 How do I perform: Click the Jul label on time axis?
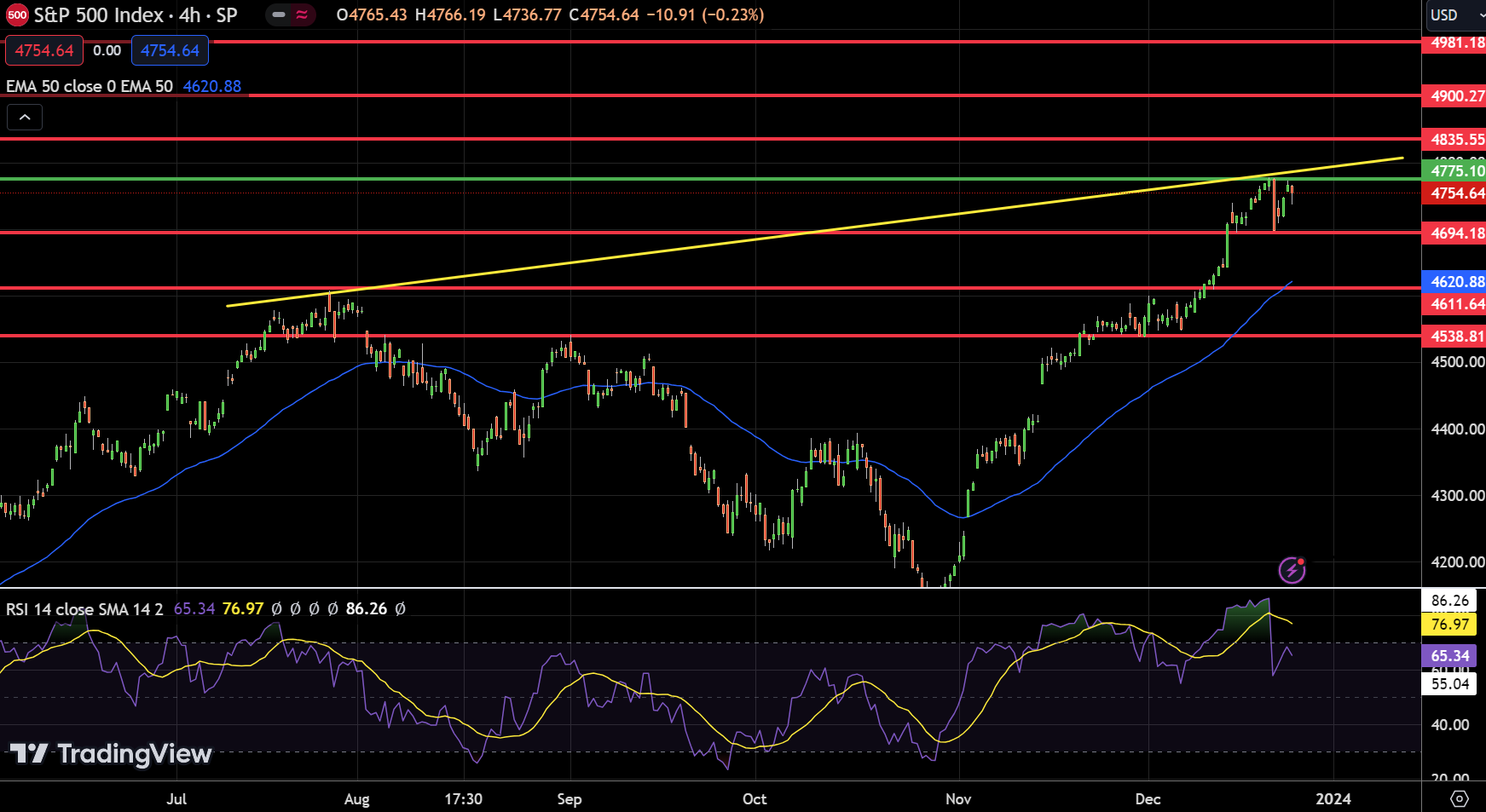click(176, 798)
